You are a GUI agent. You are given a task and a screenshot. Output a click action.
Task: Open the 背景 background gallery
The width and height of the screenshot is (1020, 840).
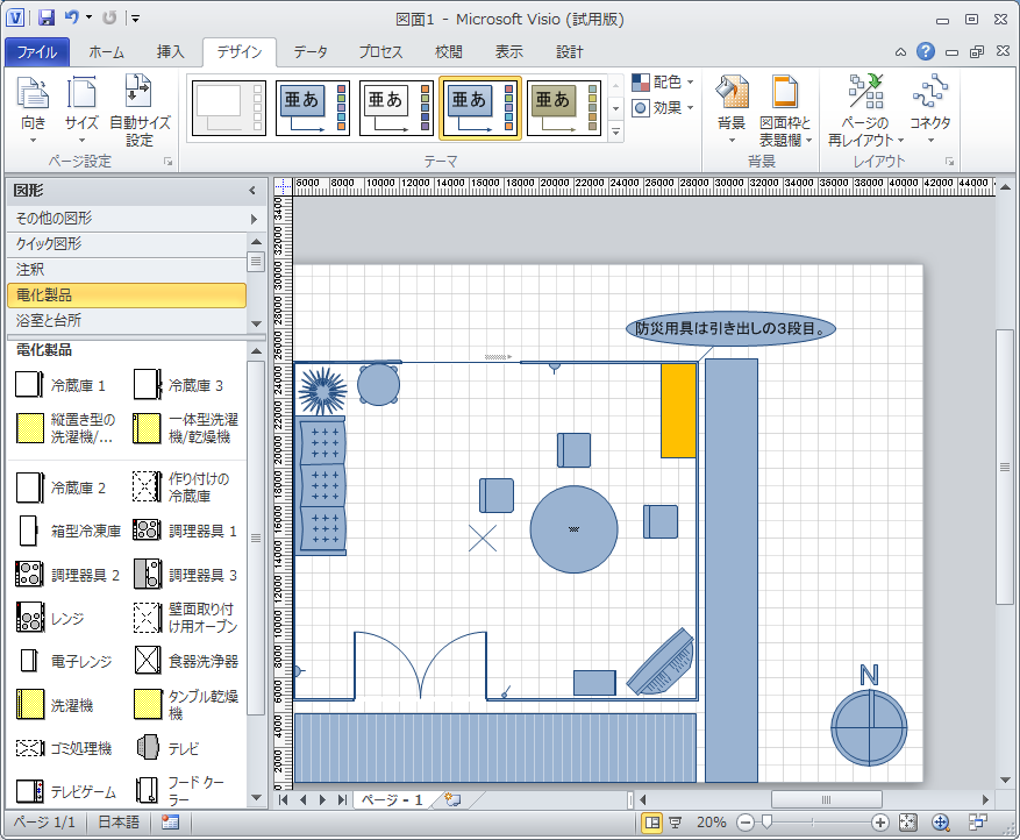click(x=731, y=109)
